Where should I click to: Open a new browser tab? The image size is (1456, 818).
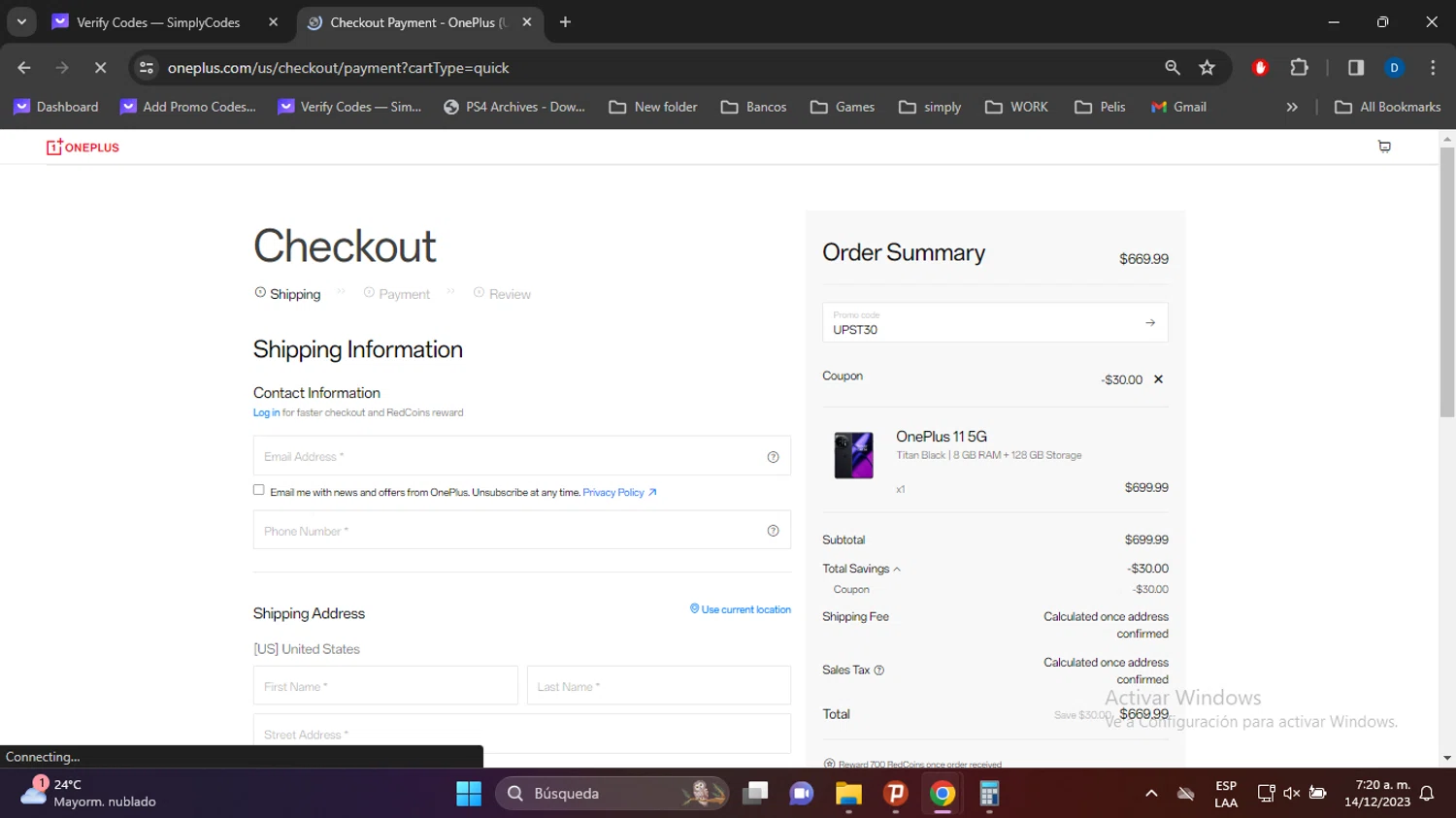click(565, 22)
